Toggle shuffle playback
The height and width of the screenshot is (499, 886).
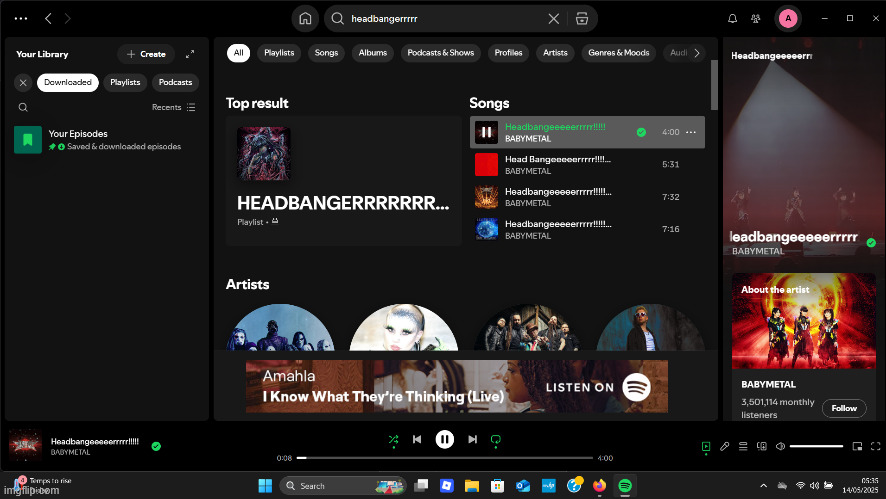click(x=393, y=440)
